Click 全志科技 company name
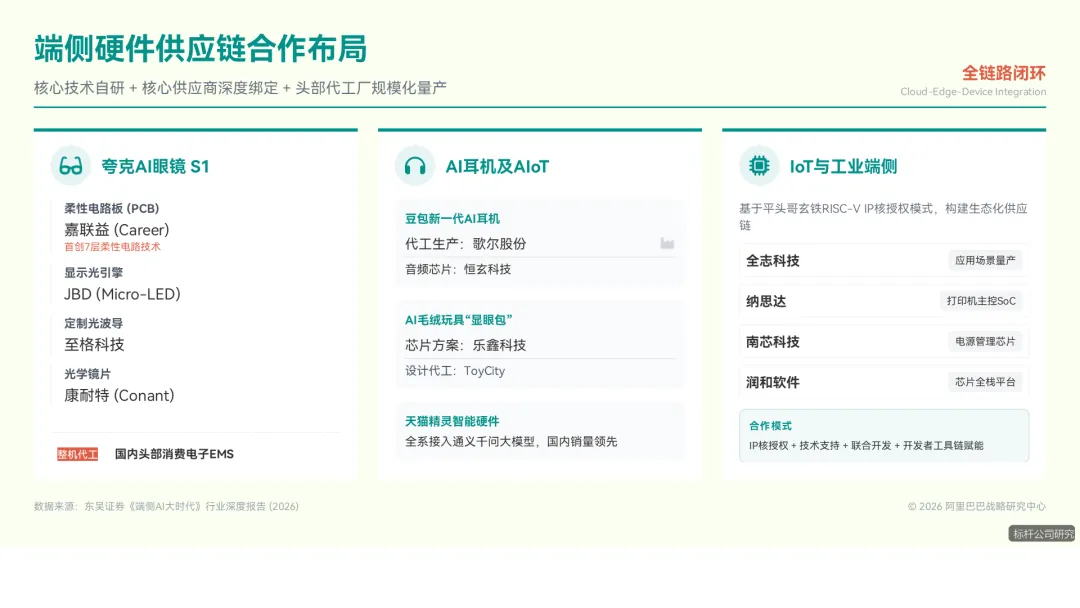This screenshot has width=1080, height=608. click(x=773, y=261)
